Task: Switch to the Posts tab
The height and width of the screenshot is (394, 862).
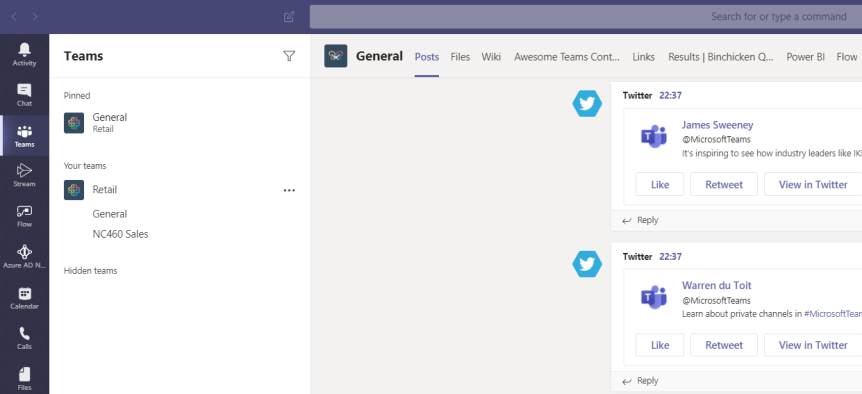Action: (x=427, y=57)
